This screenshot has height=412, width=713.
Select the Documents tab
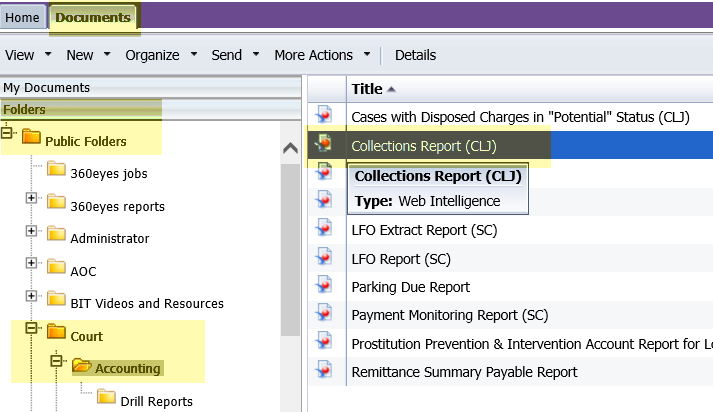pyautogui.click(x=93, y=17)
